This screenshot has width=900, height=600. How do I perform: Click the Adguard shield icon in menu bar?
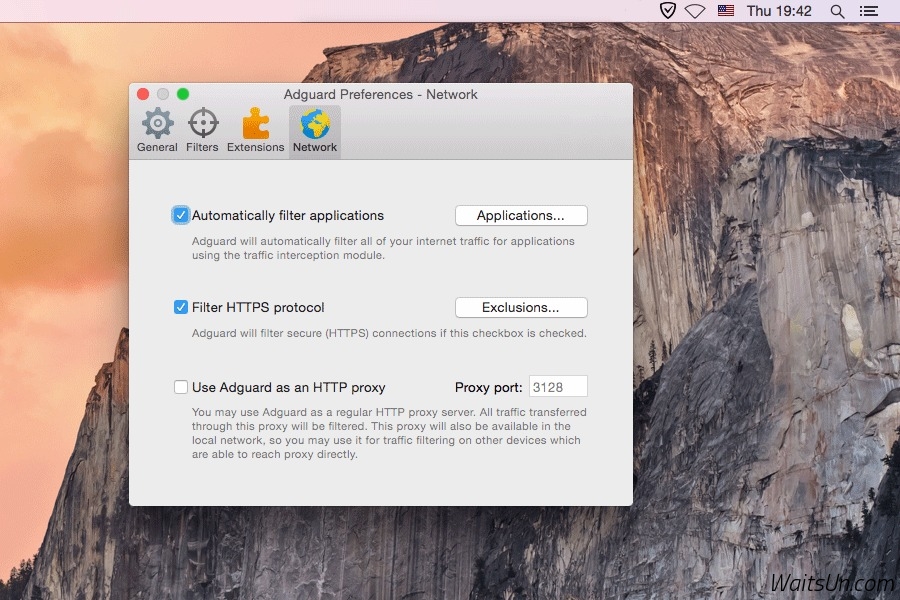click(668, 11)
